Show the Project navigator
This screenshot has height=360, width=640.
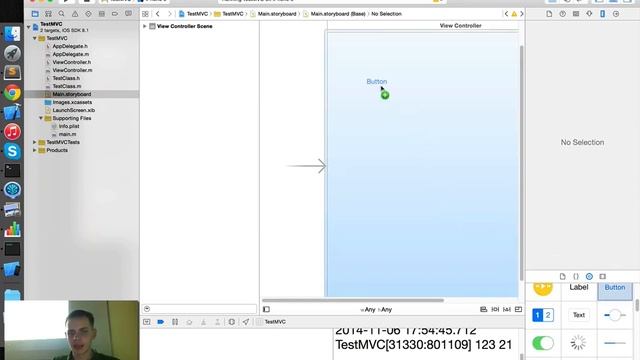coord(35,14)
